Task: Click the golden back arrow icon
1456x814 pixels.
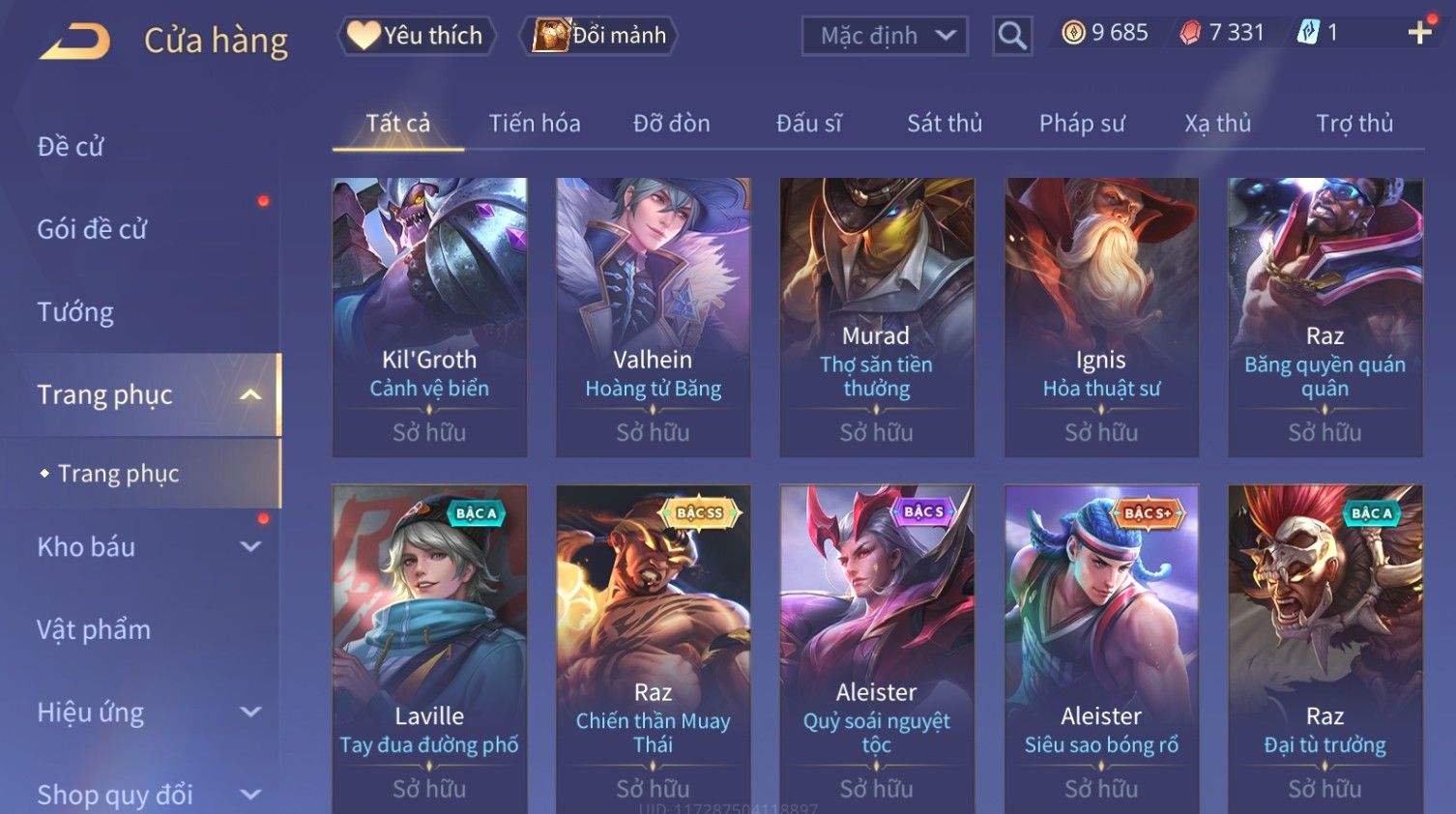Action: (x=75, y=42)
